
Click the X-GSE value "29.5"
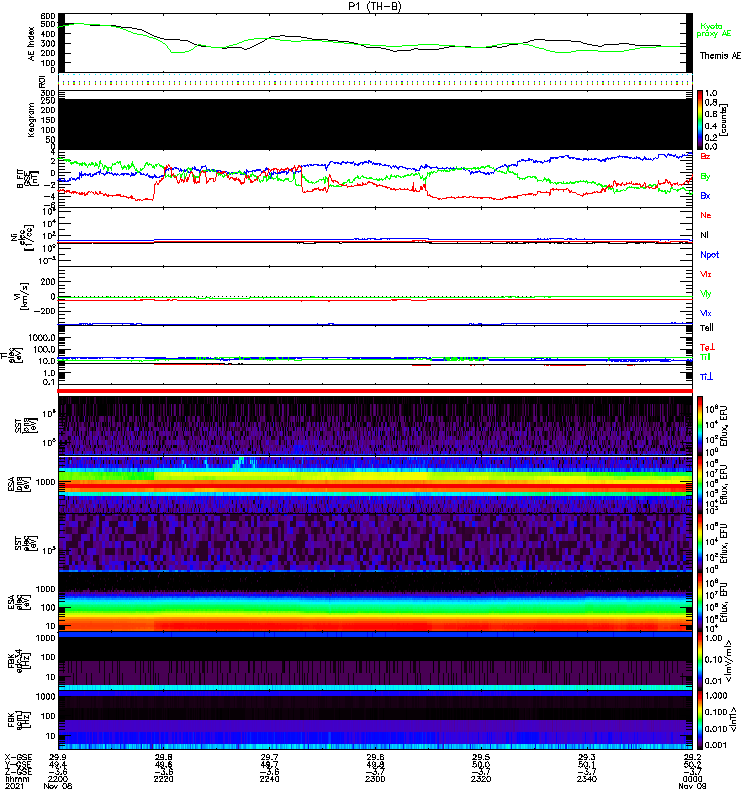click(x=481, y=757)
